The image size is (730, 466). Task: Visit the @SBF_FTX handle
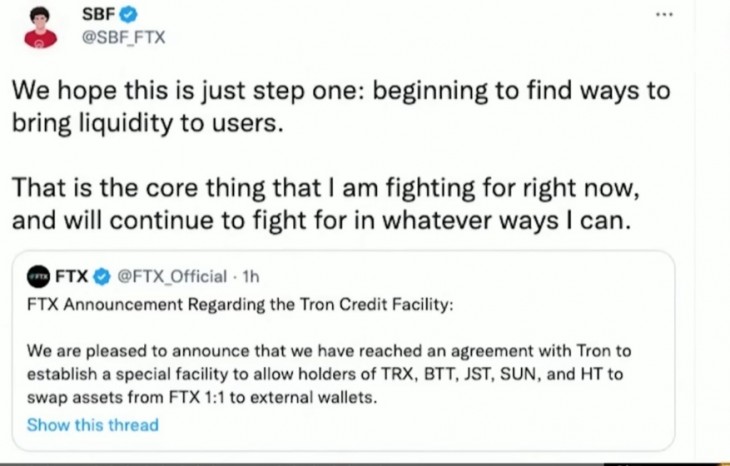[x=123, y=37]
